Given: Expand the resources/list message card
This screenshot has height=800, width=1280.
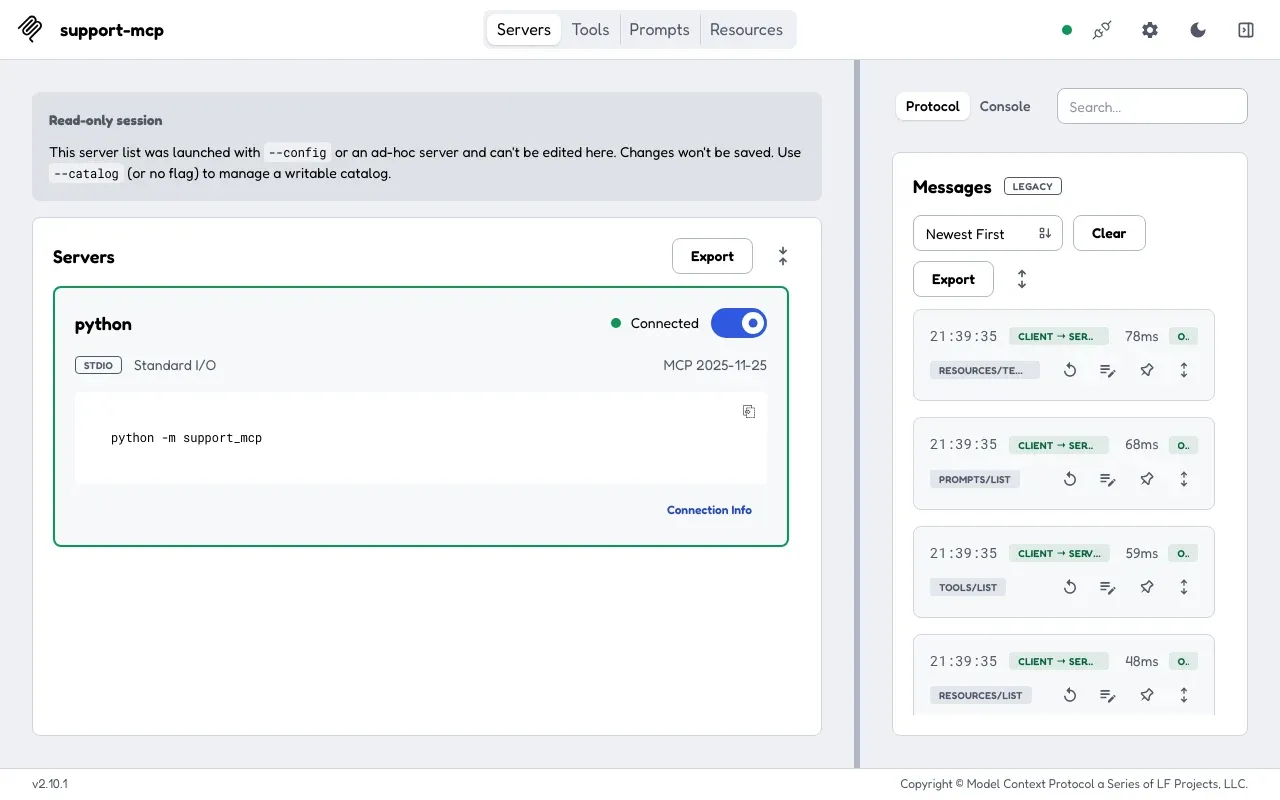Looking at the screenshot, I should click(1184, 695).
